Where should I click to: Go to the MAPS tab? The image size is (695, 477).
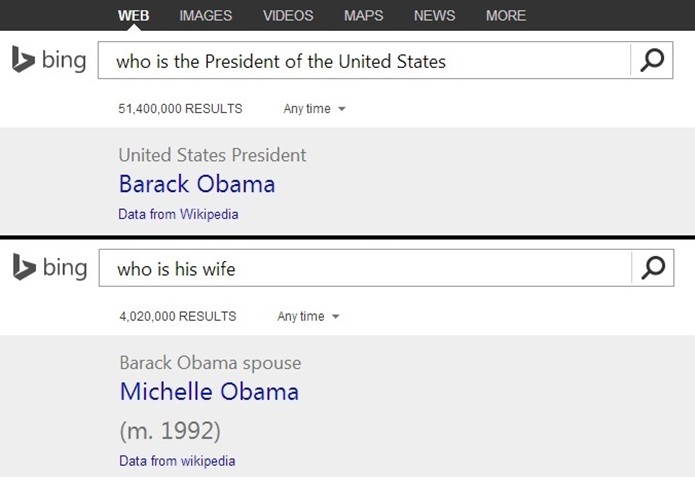pyautogui.click(x=363, y=16)
